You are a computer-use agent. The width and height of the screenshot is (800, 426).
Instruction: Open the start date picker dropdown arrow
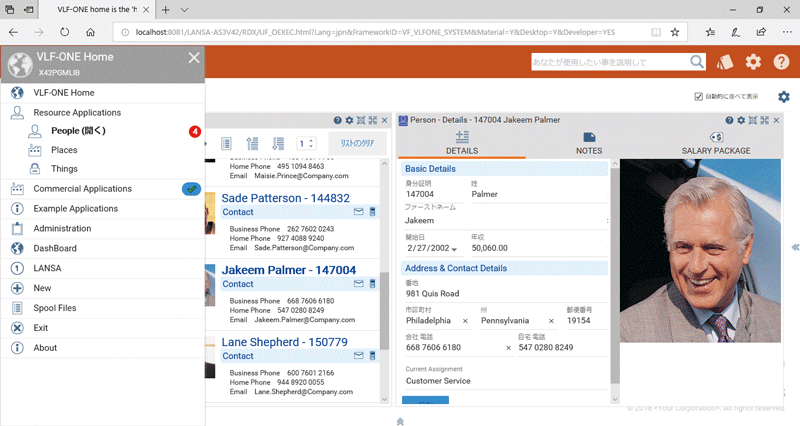(x=455, y=248)
